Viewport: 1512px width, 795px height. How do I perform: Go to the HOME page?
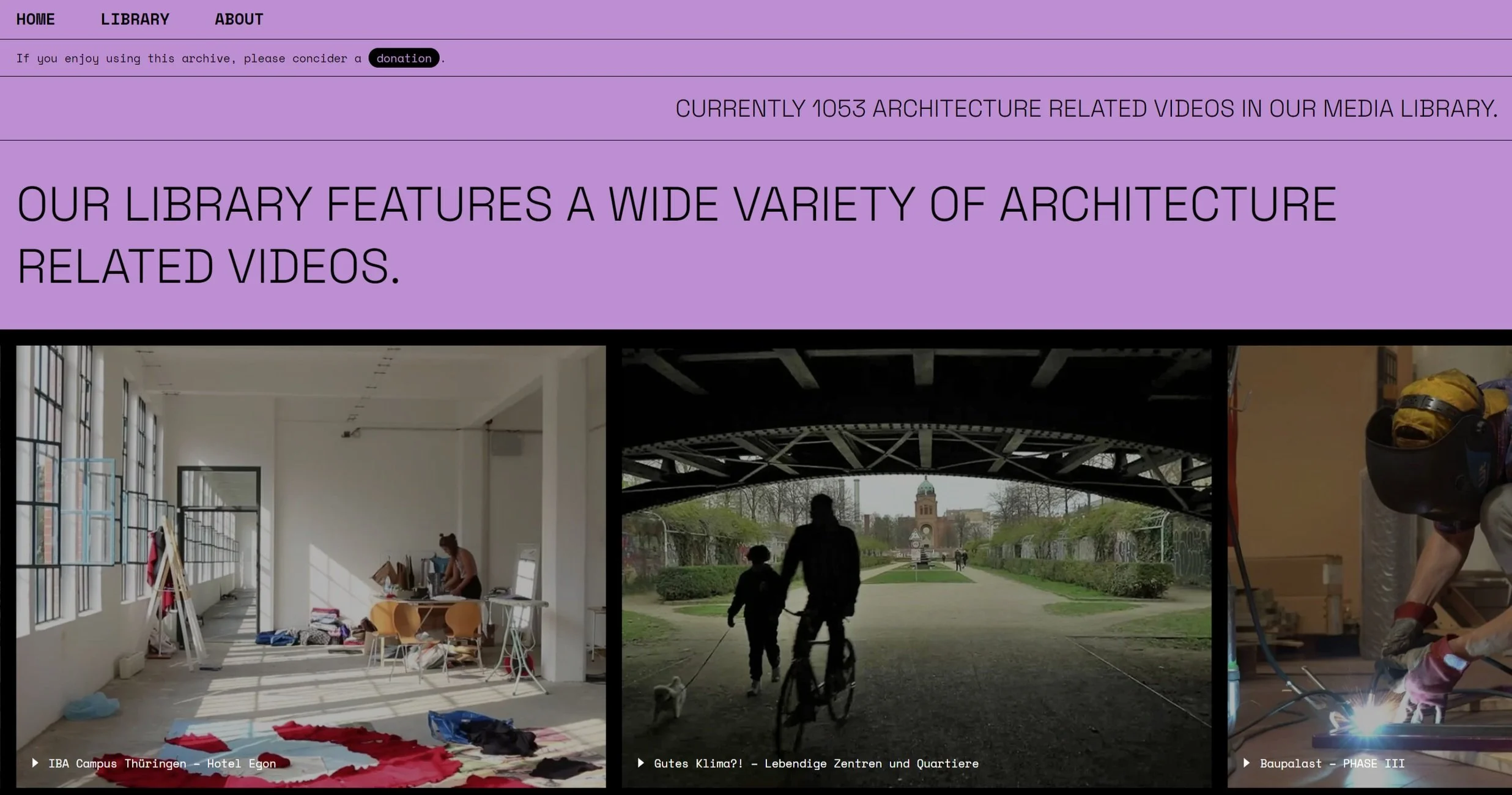[35, 20]
